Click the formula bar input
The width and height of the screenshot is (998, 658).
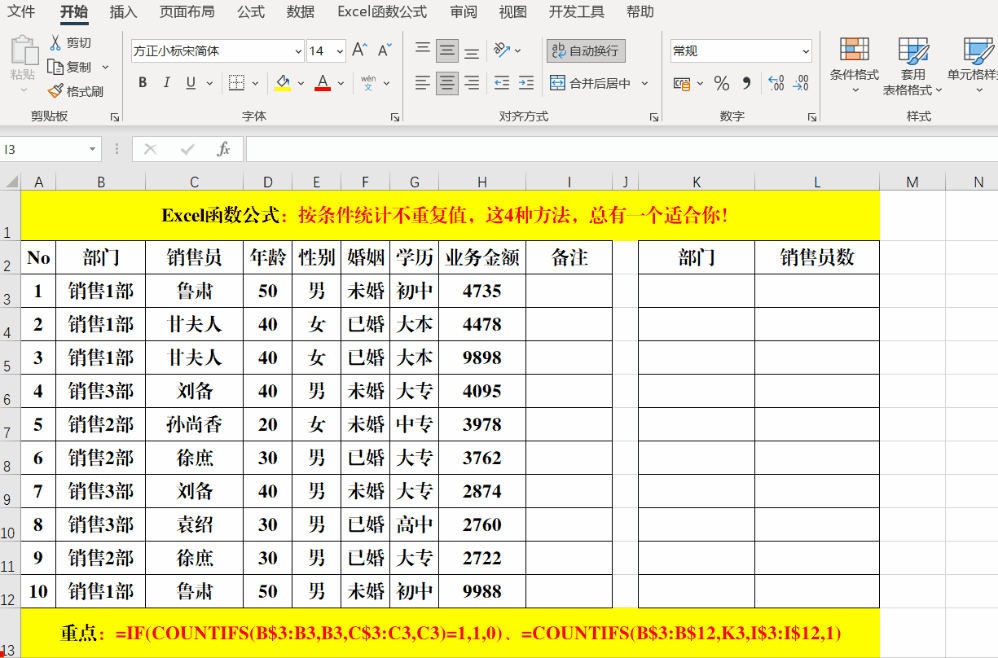(x=622, y=150)
